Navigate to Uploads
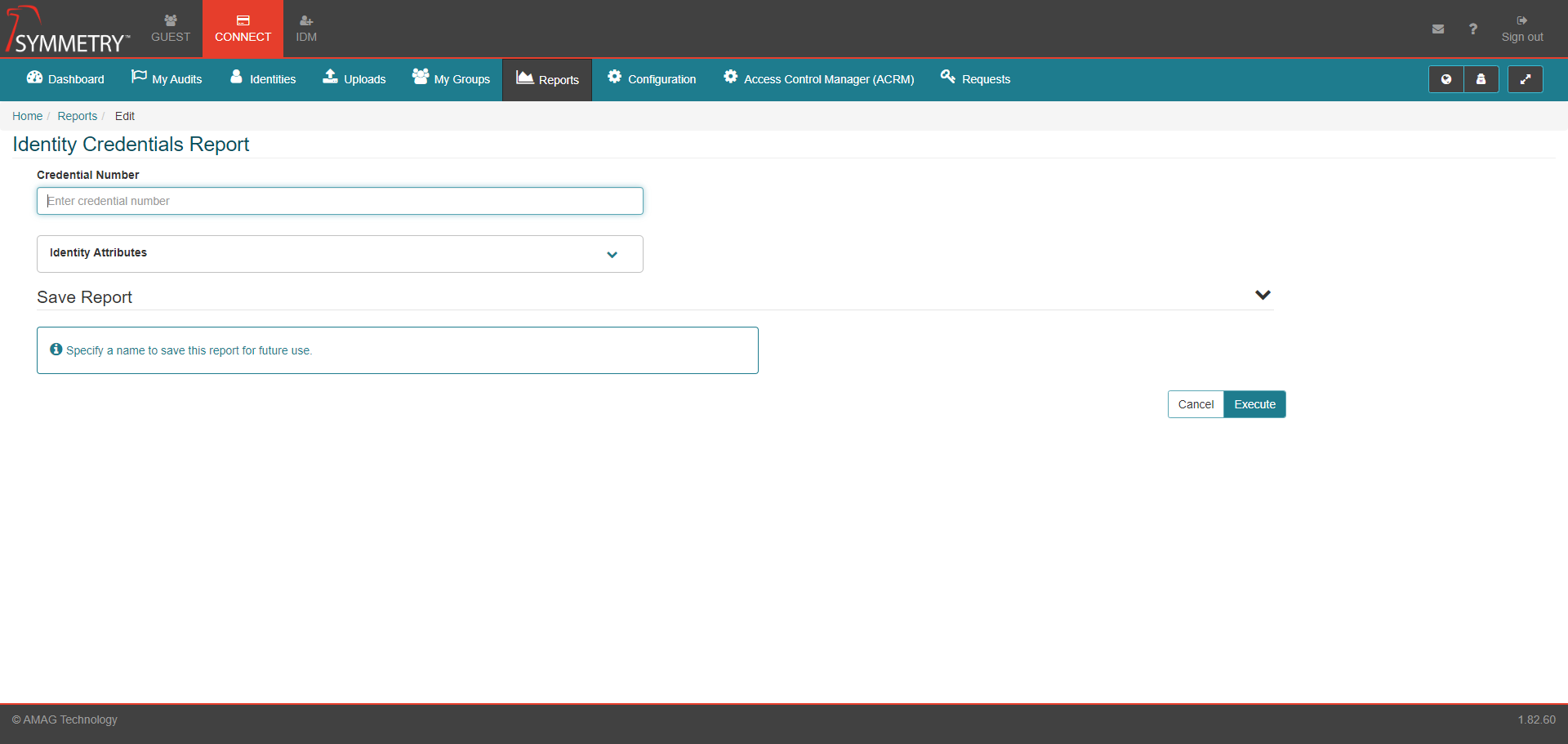The height and width of the screenshot is (744, 1568). [x=354, y=79]
